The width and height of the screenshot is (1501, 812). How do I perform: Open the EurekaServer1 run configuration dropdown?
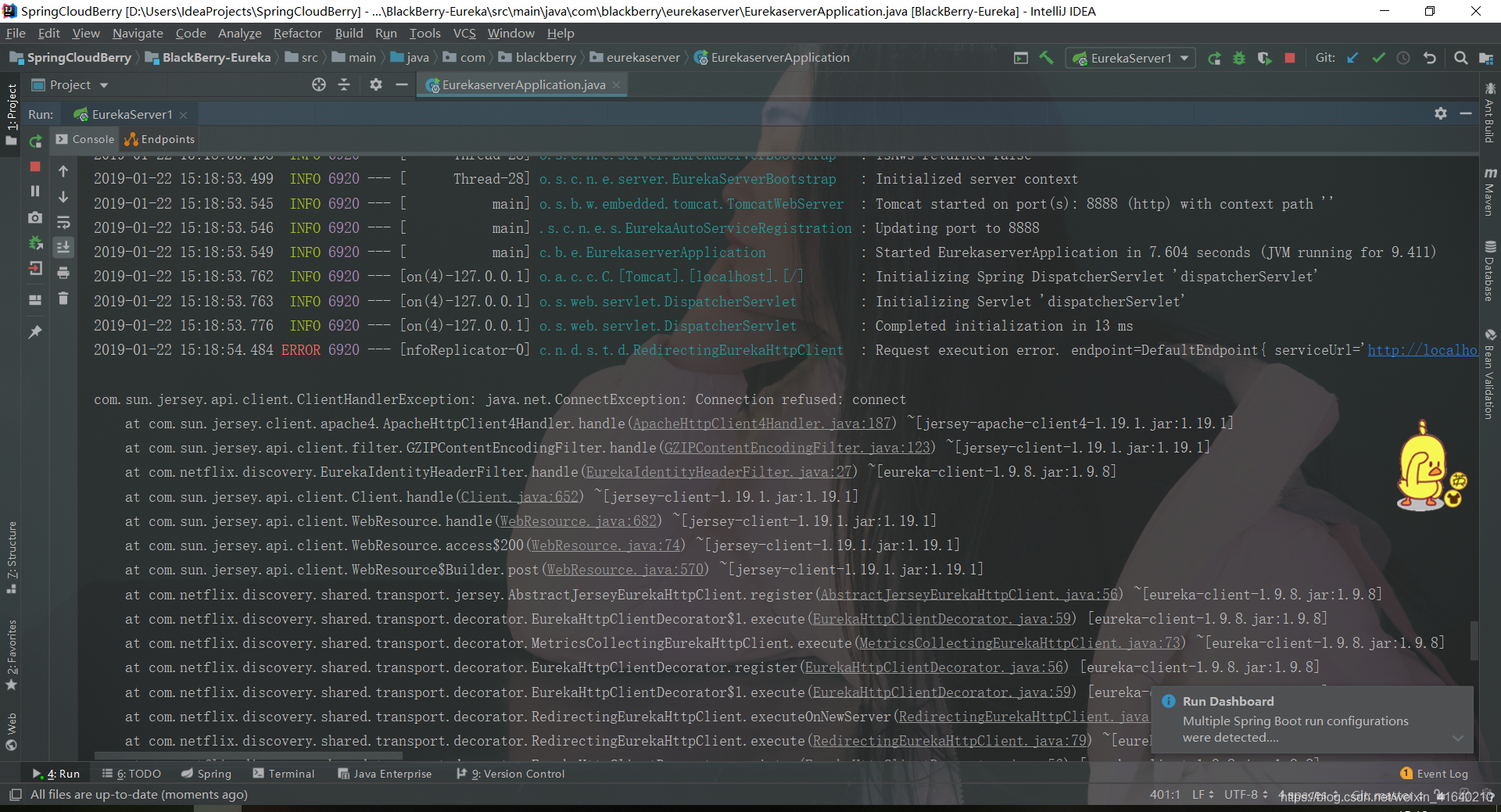tap(1130, 58)
